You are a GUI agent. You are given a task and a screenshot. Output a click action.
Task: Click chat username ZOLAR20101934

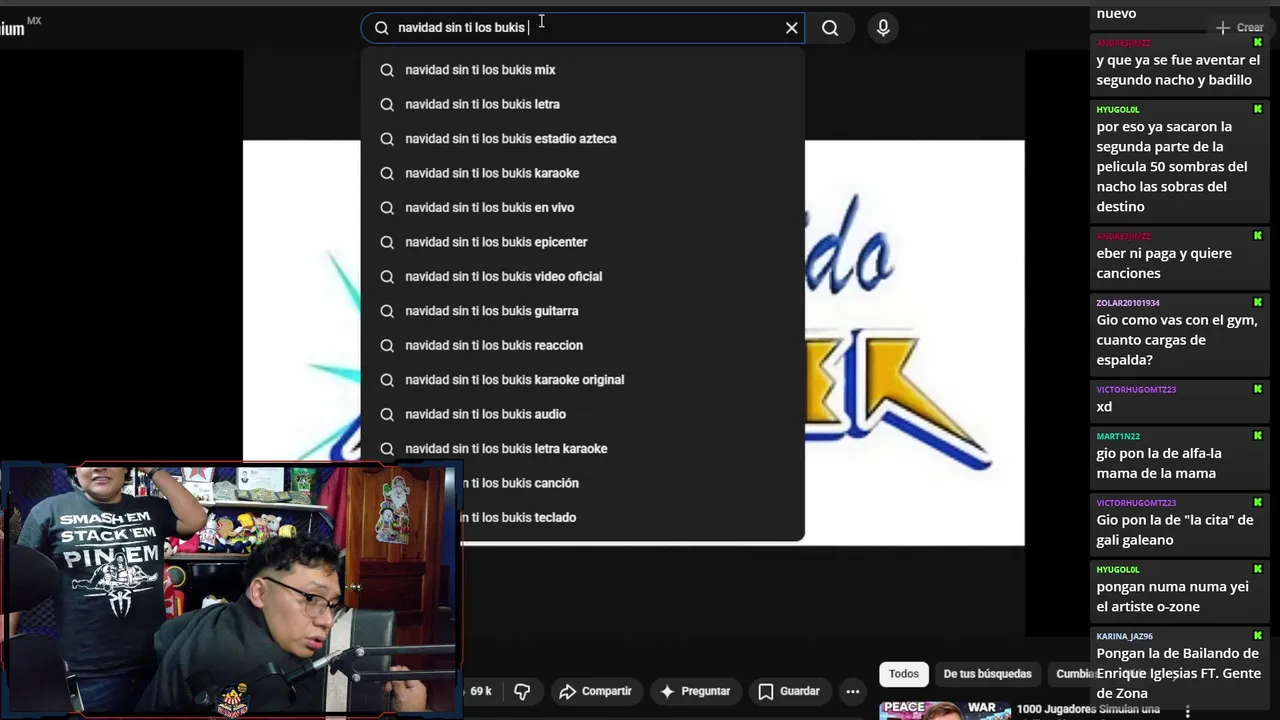pyautogui.click(x=1128, y=303)
